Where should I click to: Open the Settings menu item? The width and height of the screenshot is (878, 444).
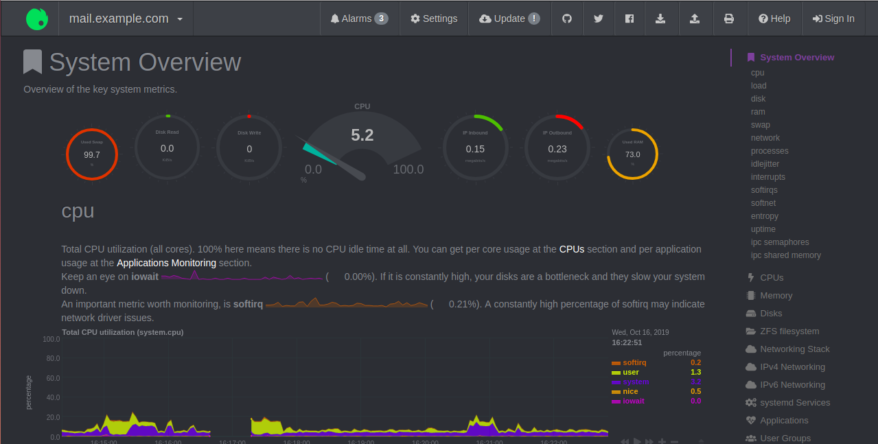coord(433,18)
